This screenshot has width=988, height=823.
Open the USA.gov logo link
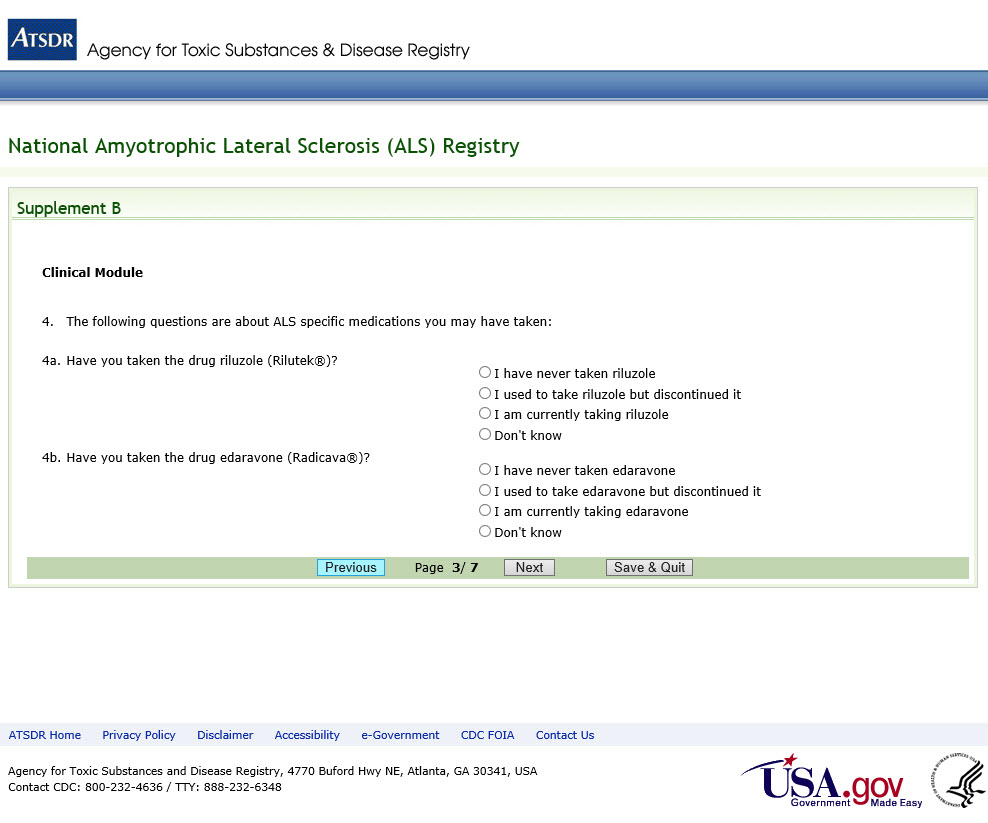pos(832,781)
